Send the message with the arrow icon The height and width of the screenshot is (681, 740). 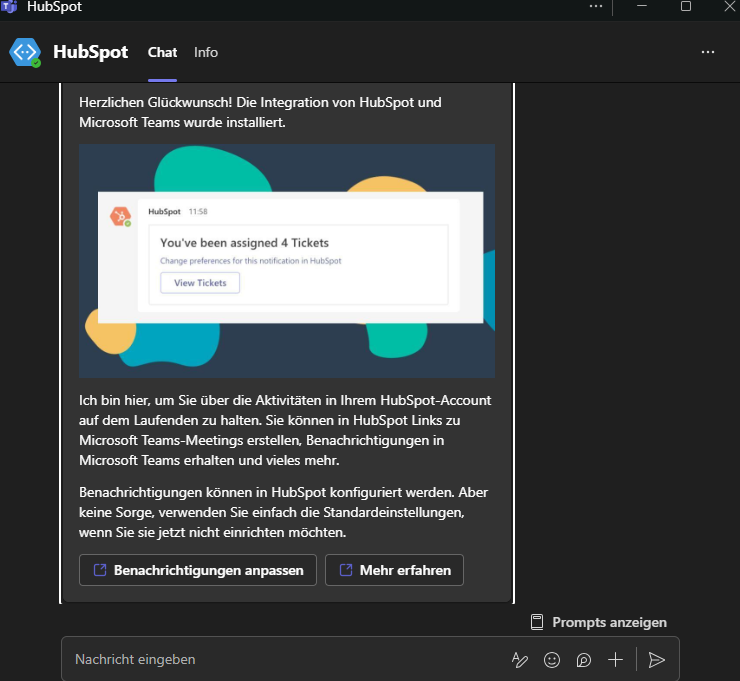tap(656, 660)
